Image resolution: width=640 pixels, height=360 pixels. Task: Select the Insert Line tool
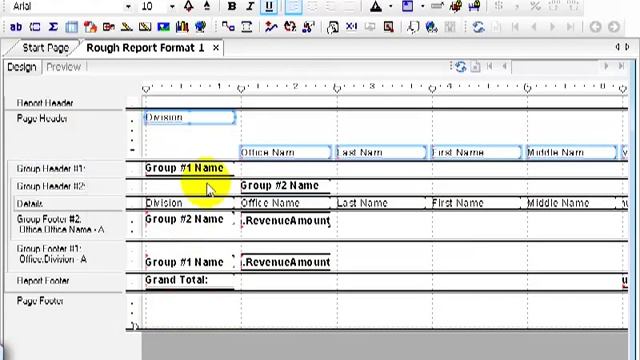[127, 27]
